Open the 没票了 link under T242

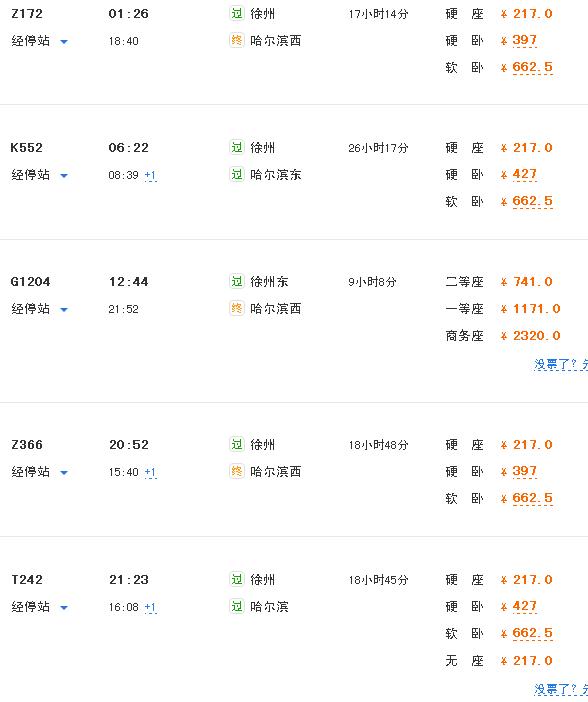561,689
